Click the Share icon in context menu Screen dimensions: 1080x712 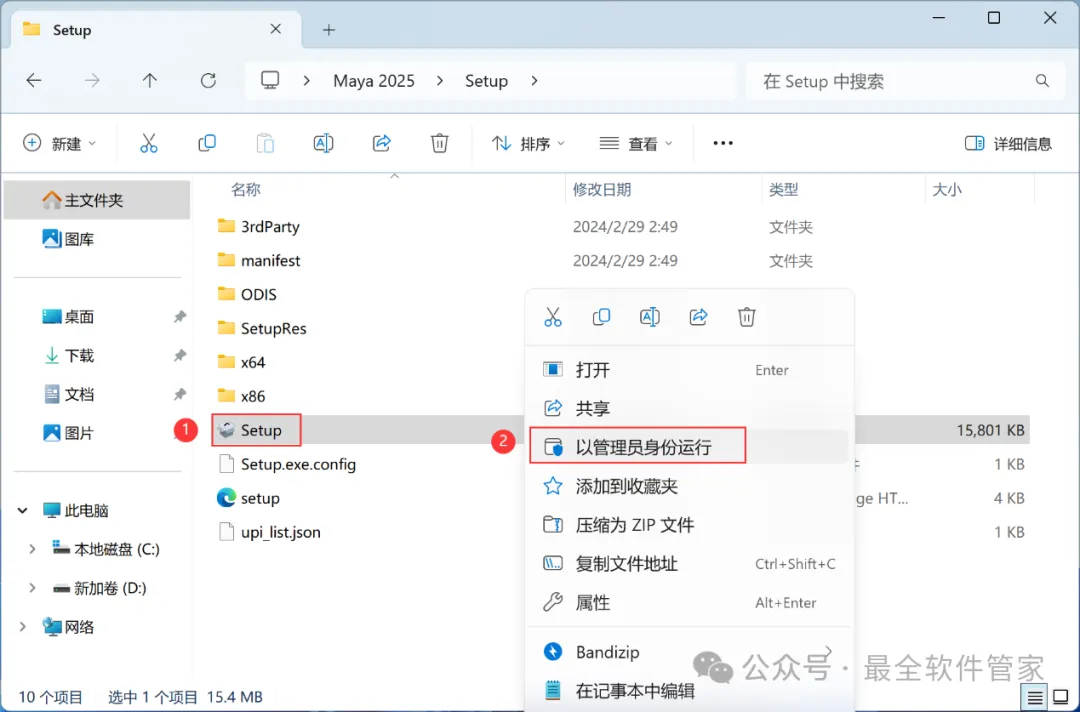[698, 317]
